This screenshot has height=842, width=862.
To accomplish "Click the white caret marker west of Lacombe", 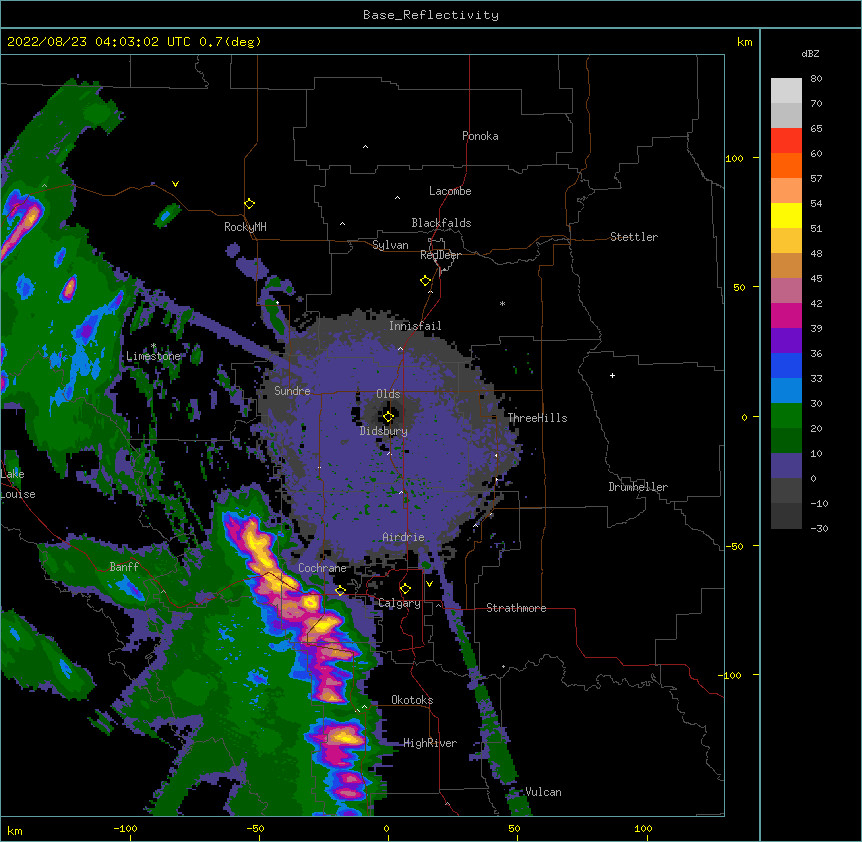I will (x=397, y=198).
